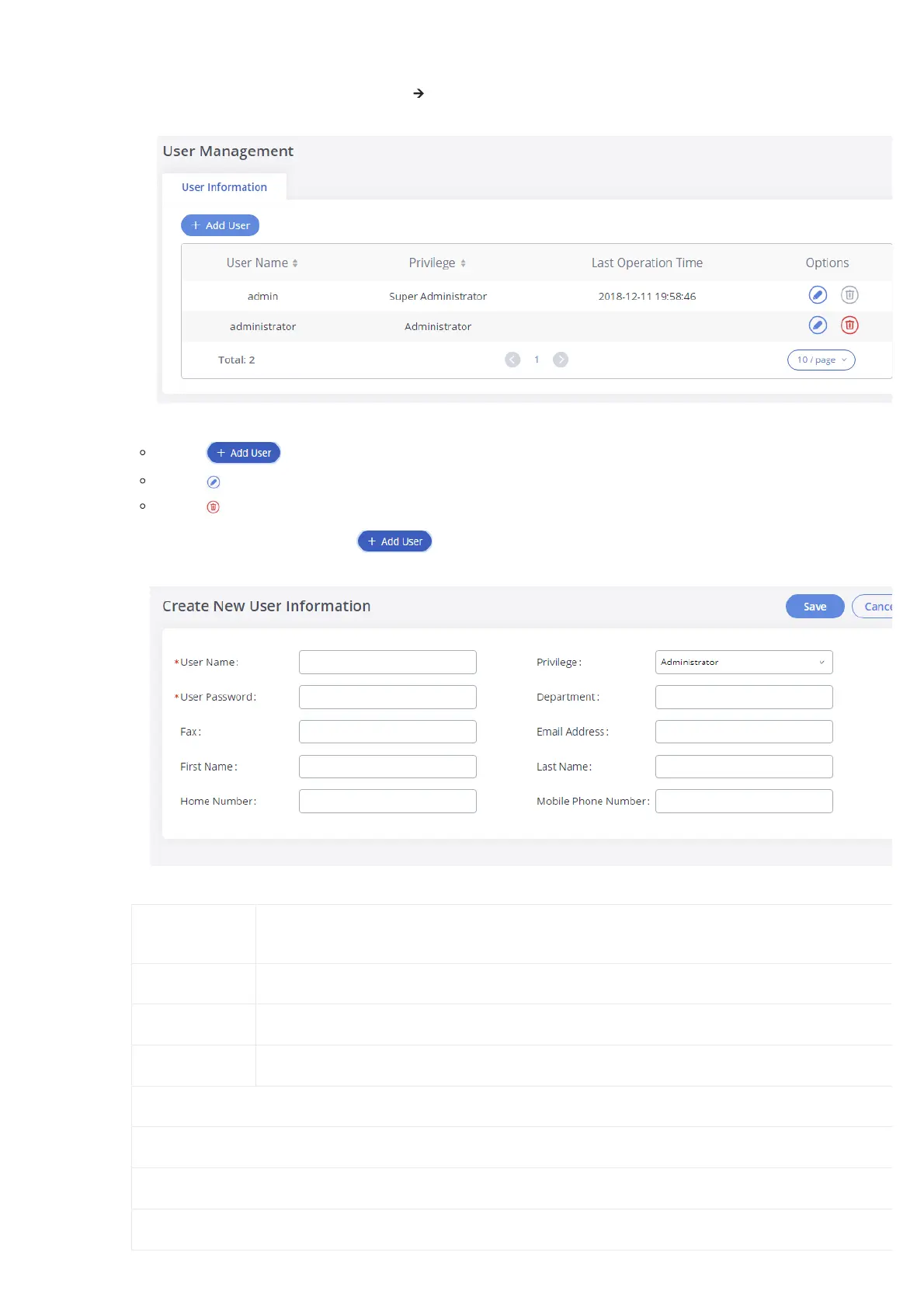924x1308 pixels.
Task: Click the 'admin' user name cell
Action: tap(262, 296)
